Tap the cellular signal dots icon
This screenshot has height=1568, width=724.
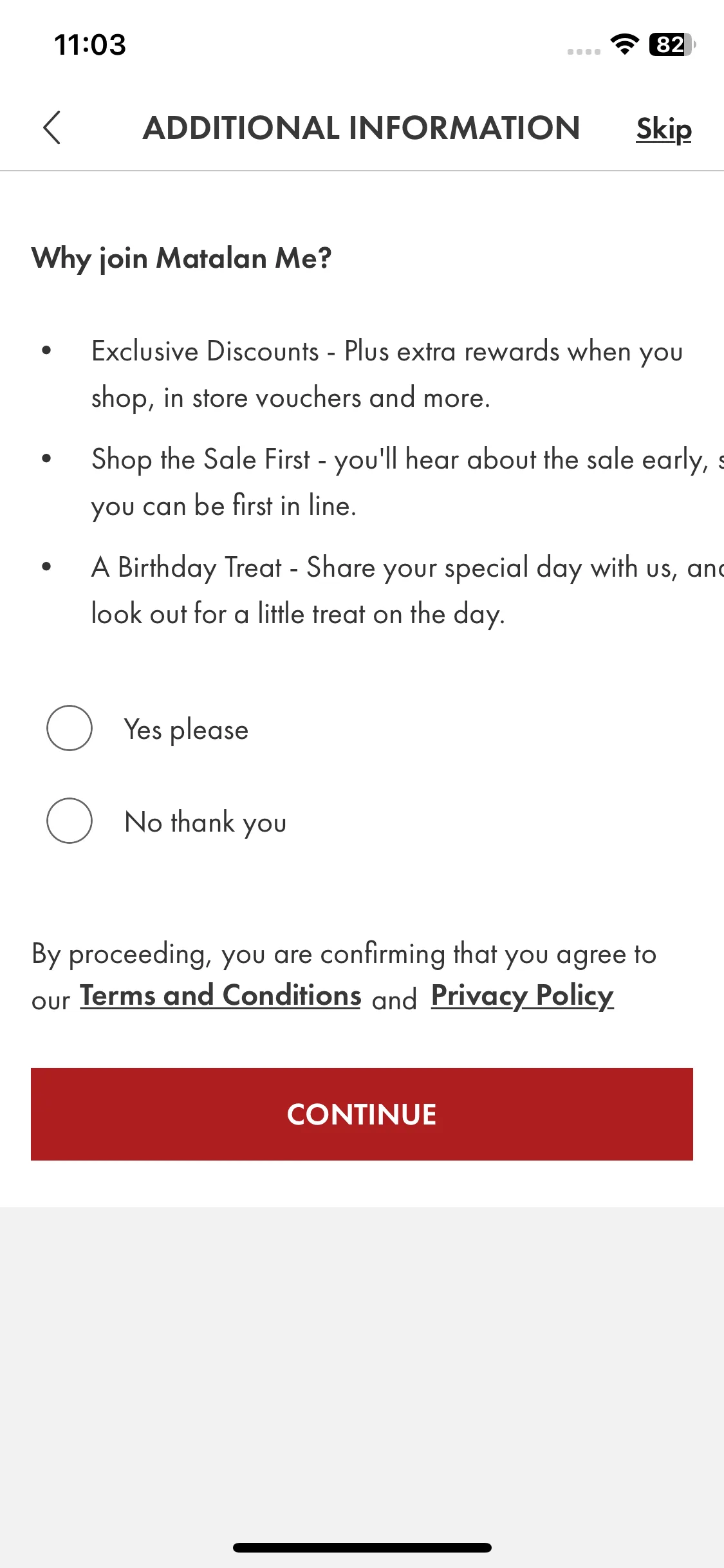click(584, 51)
